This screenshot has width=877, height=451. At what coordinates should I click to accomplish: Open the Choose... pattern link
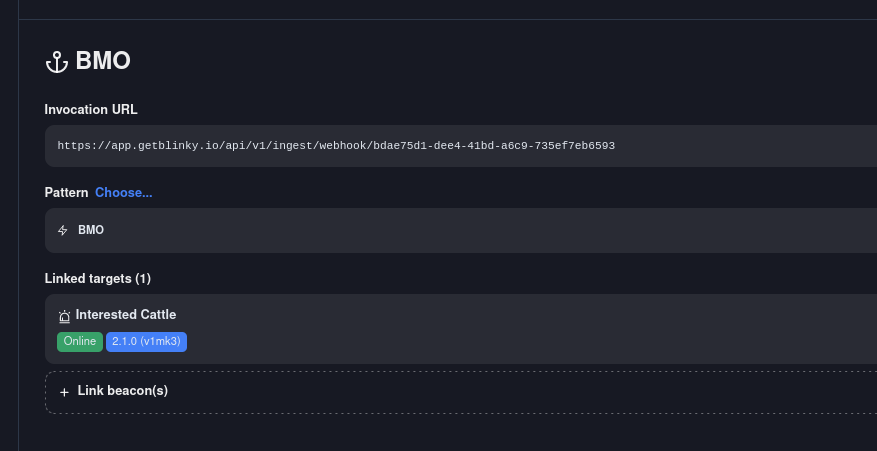[x=124, y=192]
